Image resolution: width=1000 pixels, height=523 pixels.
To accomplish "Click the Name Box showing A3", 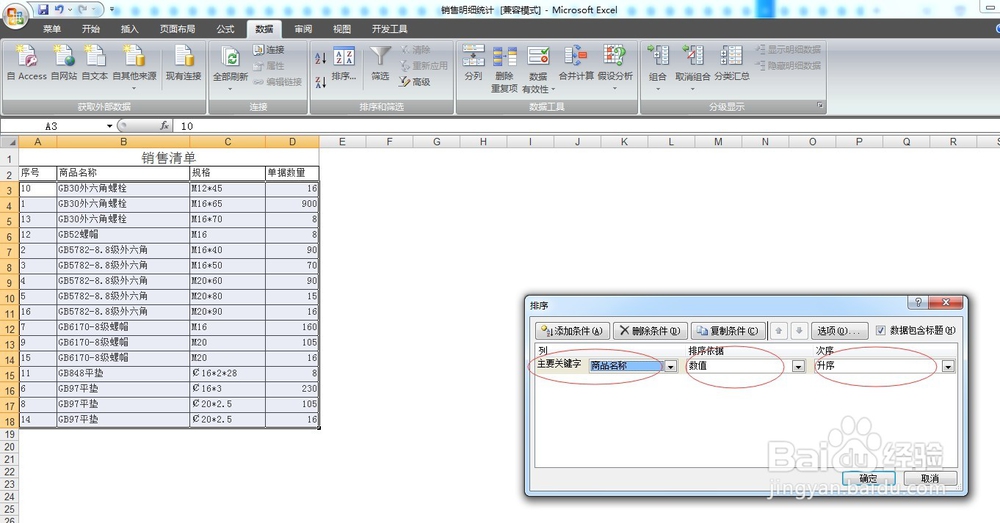I will point(51,126).
